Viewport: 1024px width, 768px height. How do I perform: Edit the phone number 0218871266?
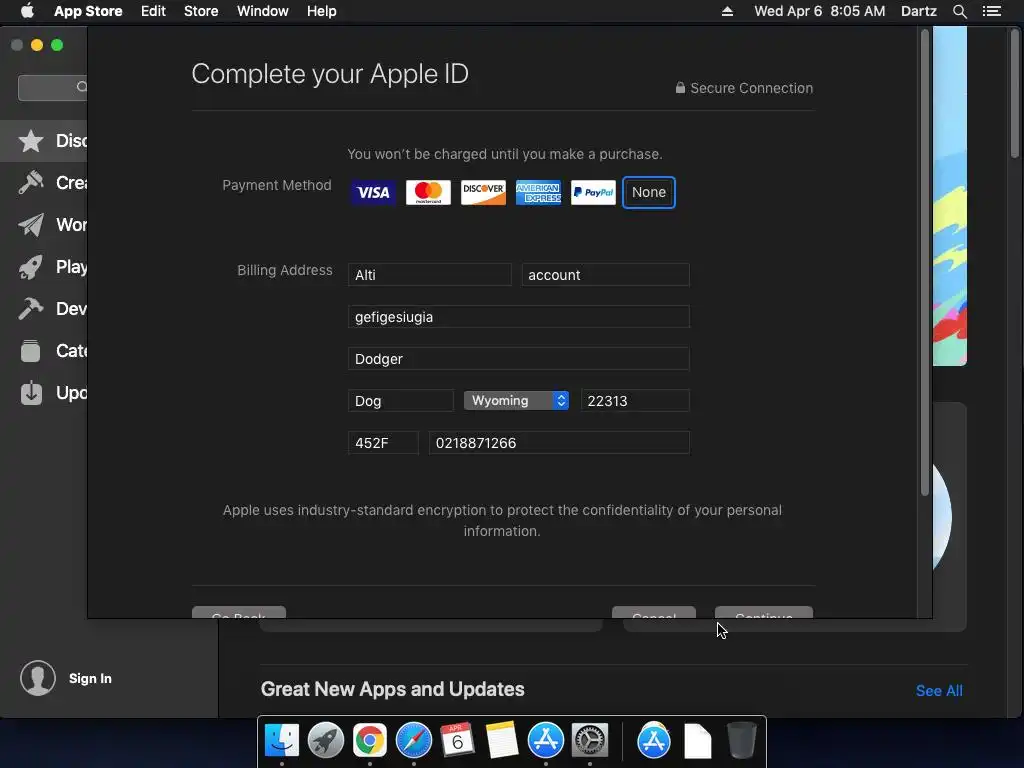click(x=559, y=443)
